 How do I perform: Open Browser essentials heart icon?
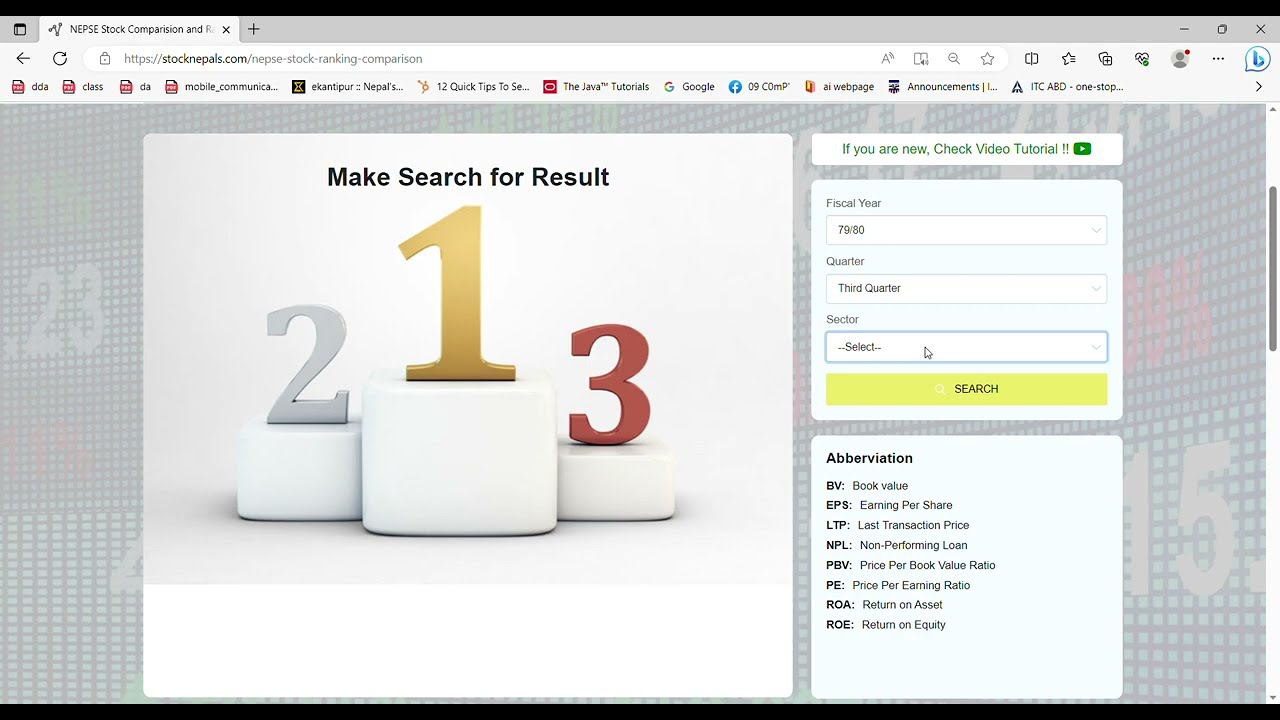(x=1142, y=59)
